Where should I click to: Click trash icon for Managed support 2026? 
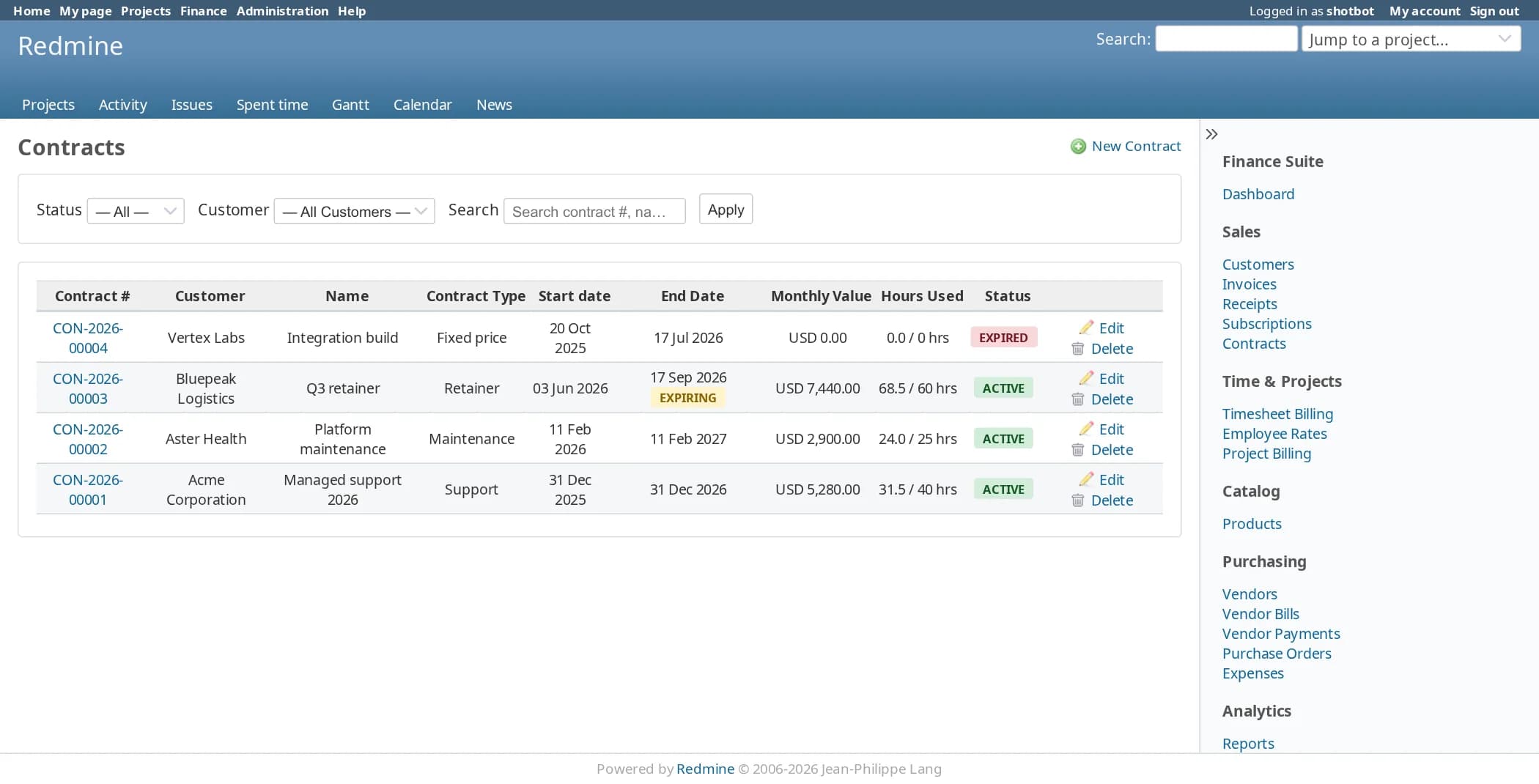point(1078,500)
